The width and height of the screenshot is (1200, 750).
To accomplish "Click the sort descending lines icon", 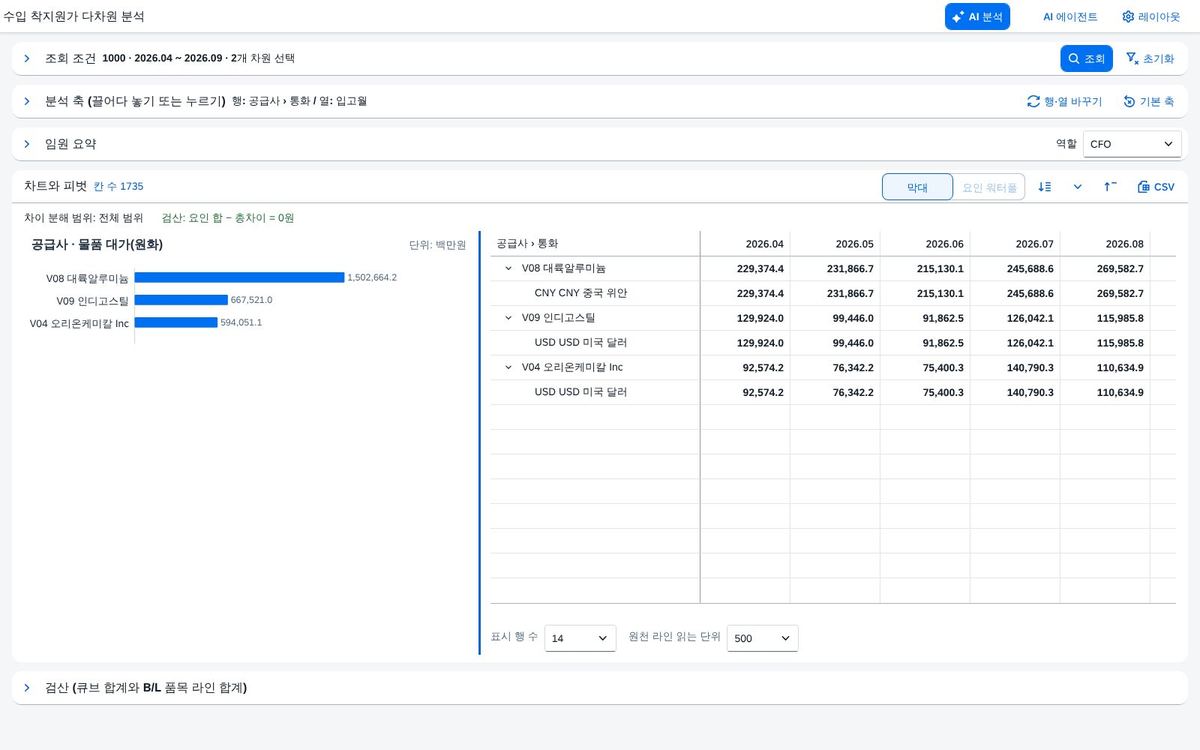I will 1045,187.
